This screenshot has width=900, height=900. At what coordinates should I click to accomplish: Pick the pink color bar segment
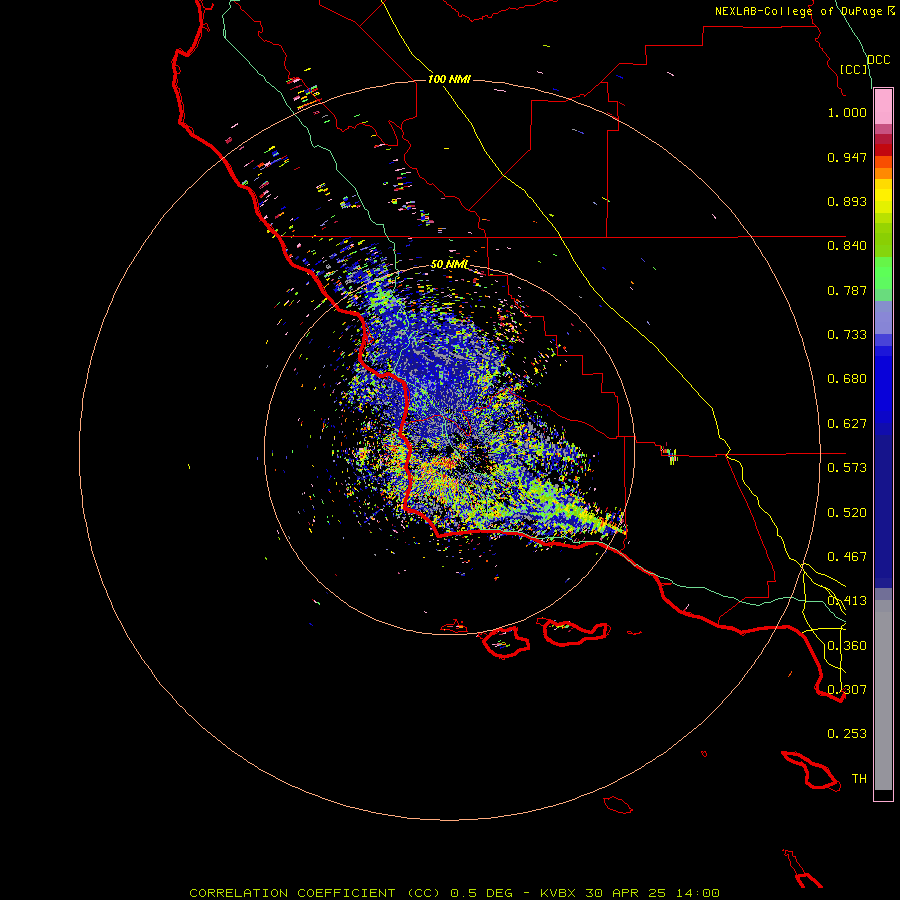pos(883,107)
